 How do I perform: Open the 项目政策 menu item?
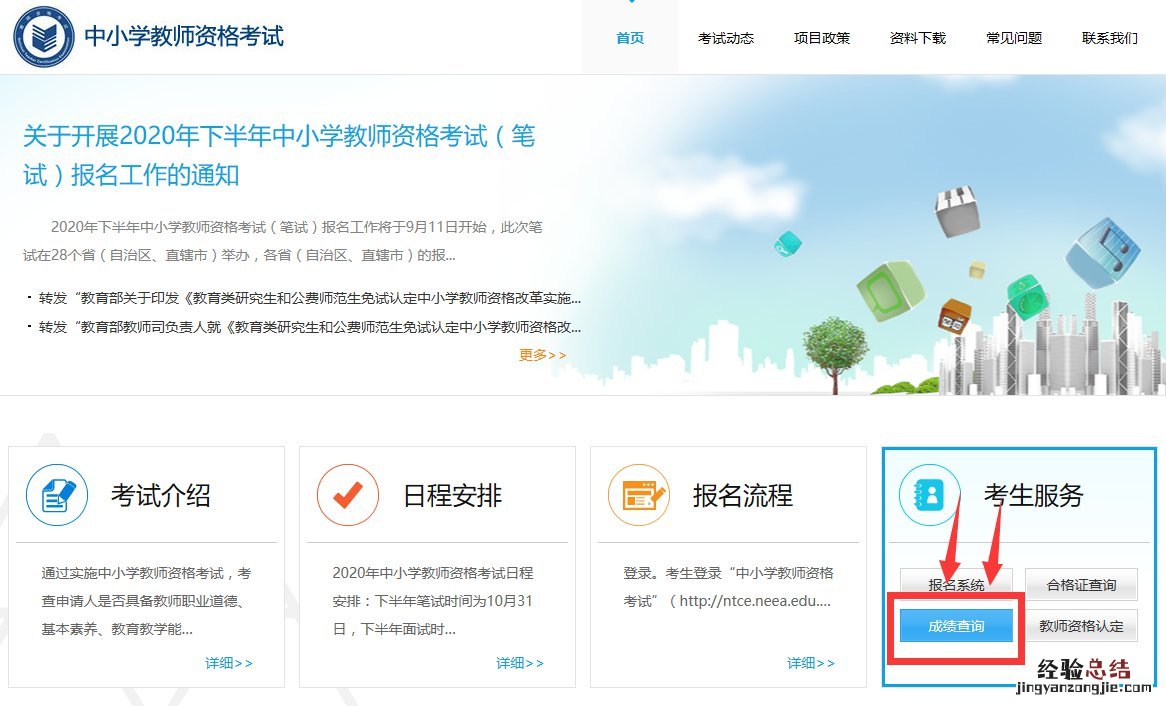click(822, 38)
